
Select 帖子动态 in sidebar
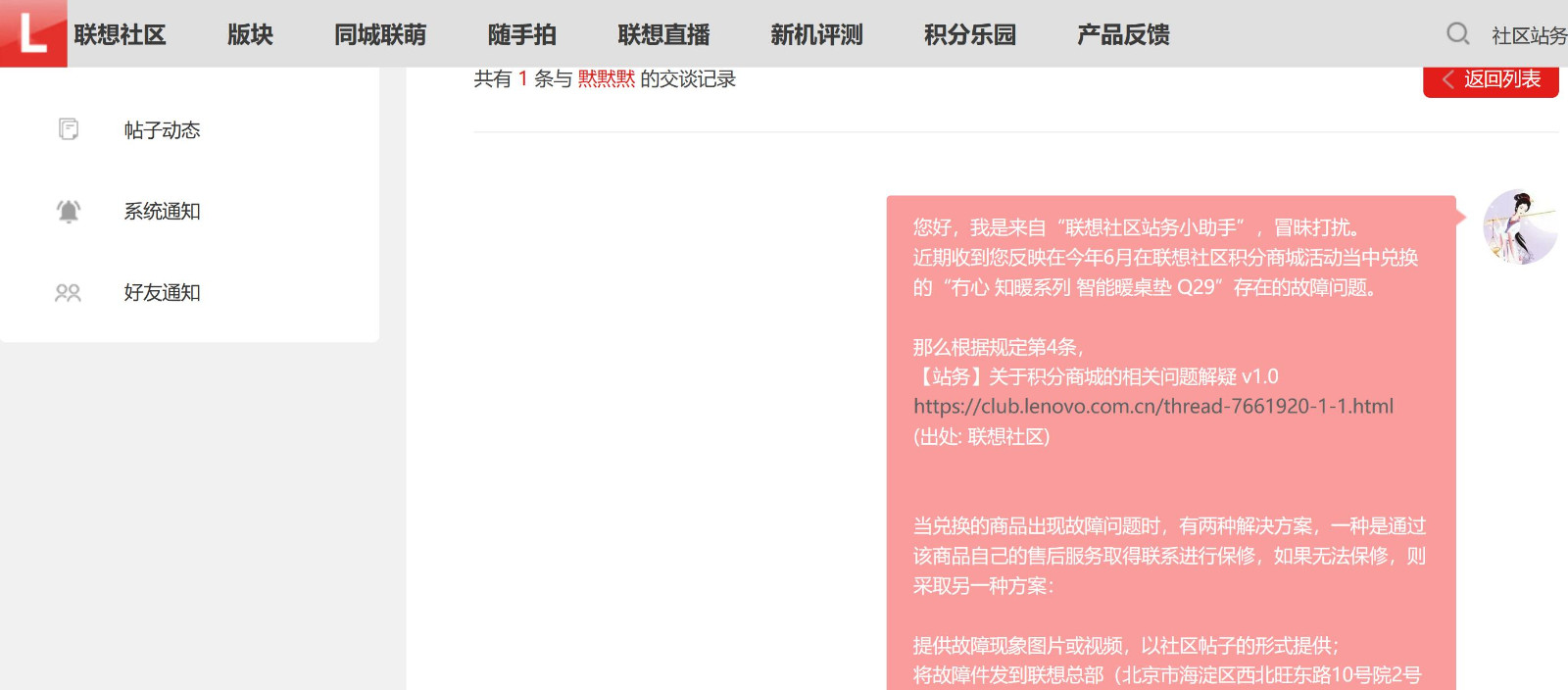pyautogui.click(x=162, y=129)
